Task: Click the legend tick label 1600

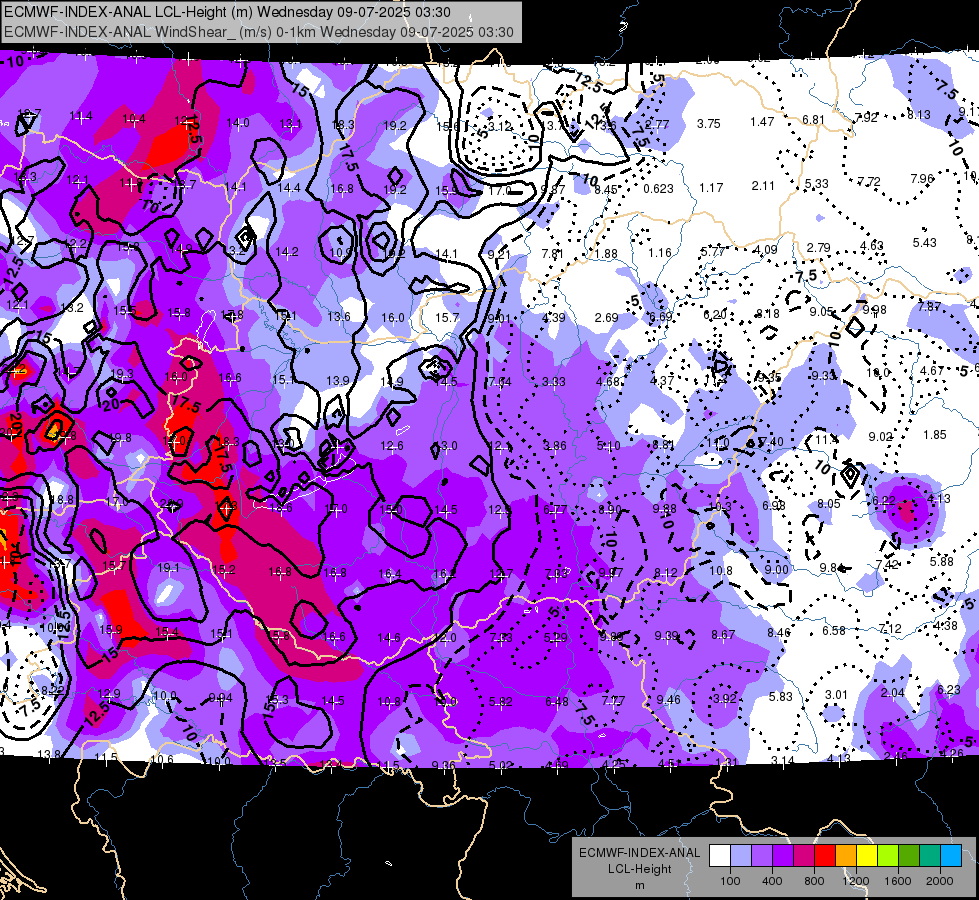Action: (x=898, y=881)
